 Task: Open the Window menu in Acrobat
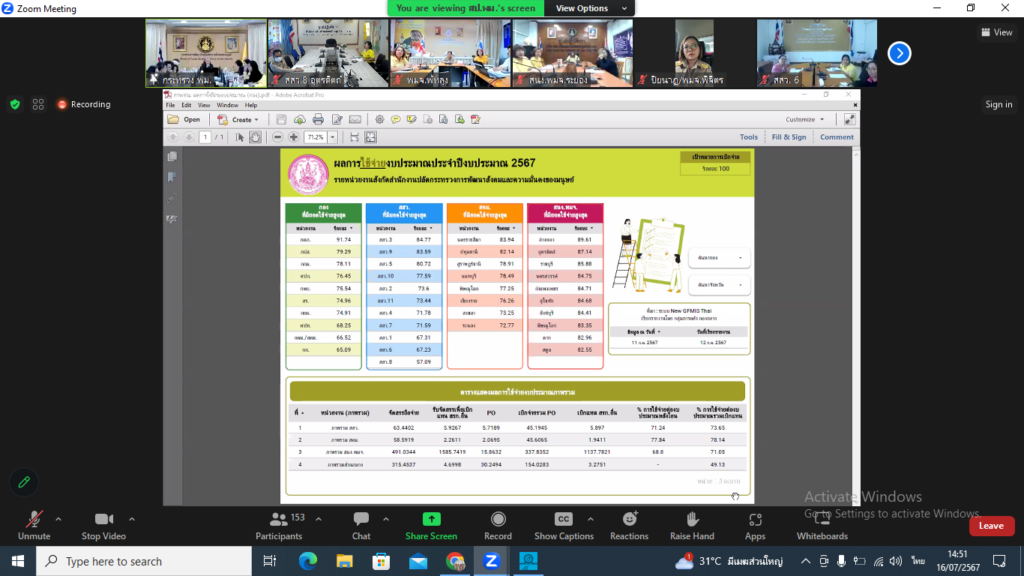tap(227, 105)
